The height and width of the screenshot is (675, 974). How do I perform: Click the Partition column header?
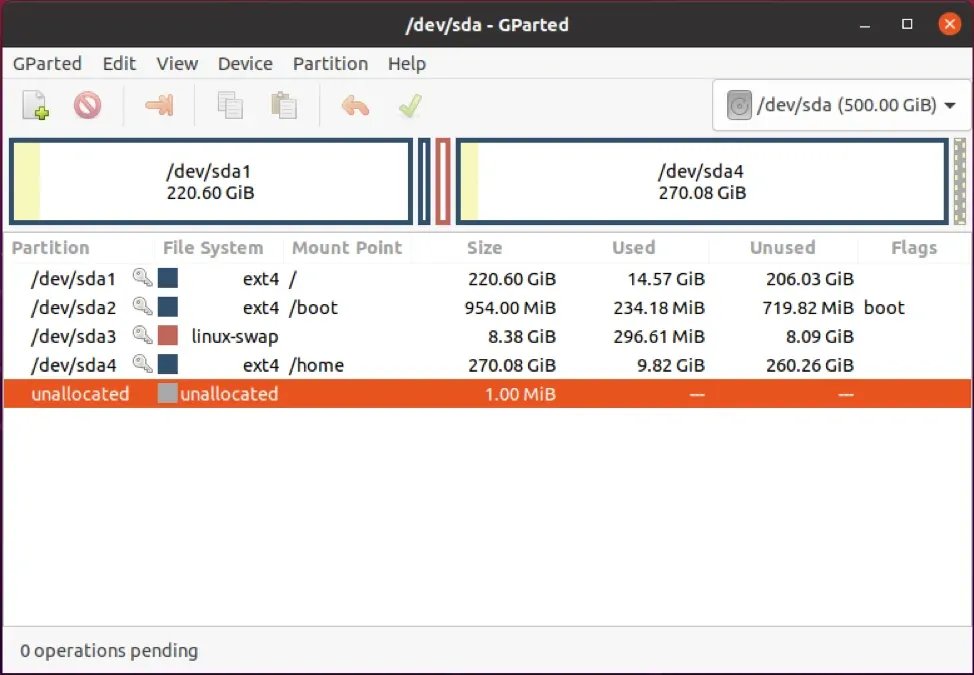(79, 247)
